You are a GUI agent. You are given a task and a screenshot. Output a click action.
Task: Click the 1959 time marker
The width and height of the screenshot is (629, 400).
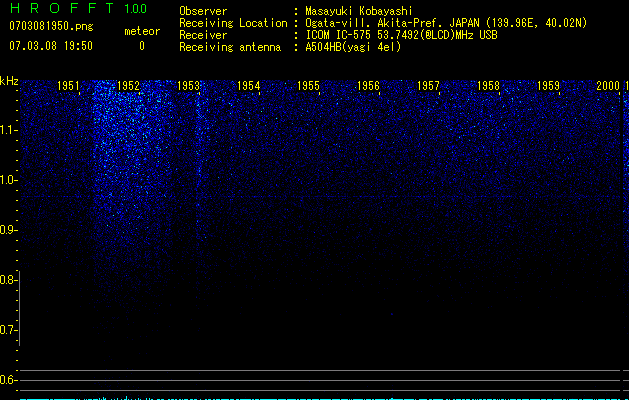548,85
